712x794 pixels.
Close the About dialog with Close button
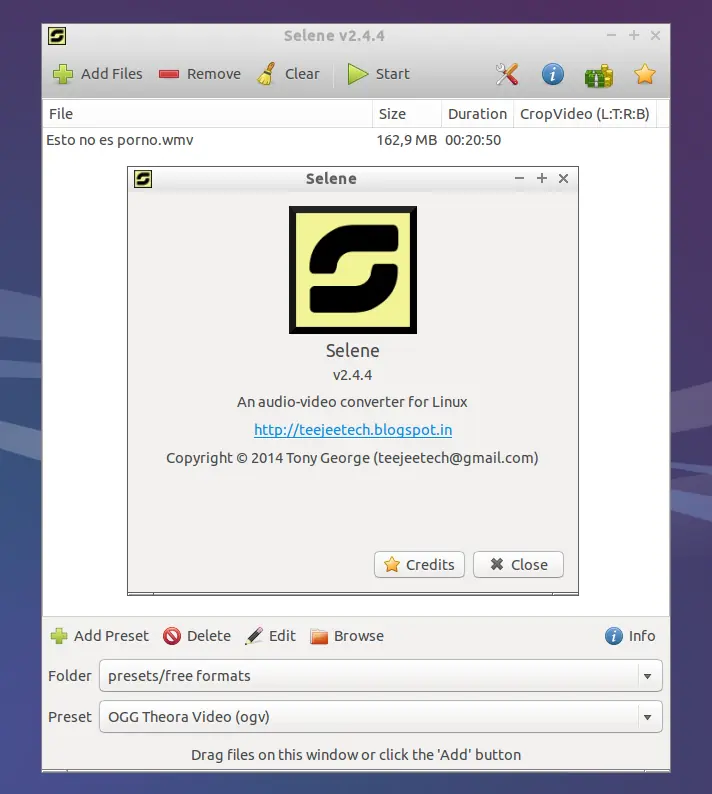[x=518, y=565]
